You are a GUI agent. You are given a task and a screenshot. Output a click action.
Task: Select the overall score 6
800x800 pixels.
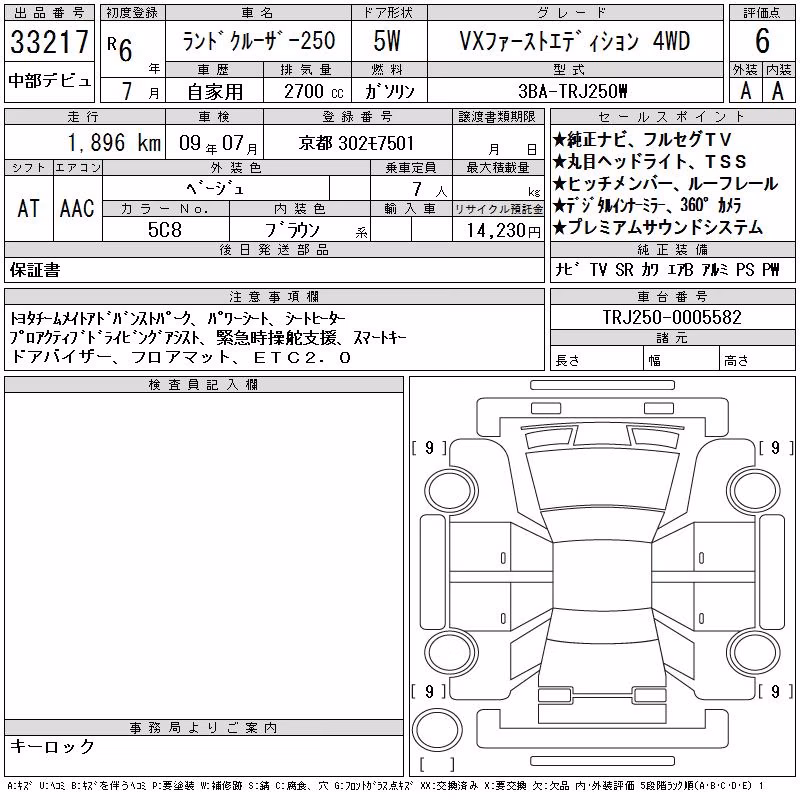762,41
